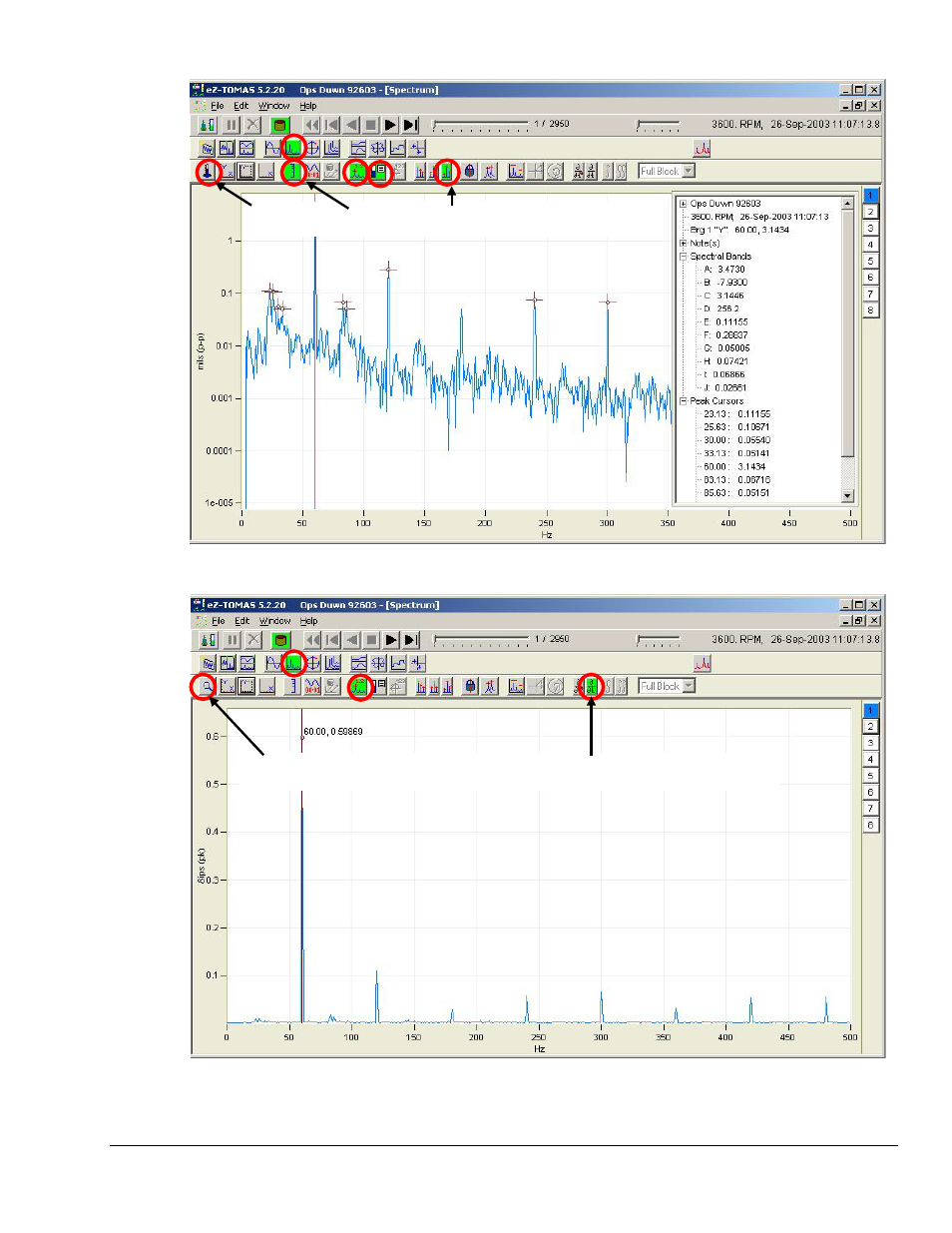Select time waveform plot icon in top window
This screenshot has width=952, height=1233.
pos(273,148)
